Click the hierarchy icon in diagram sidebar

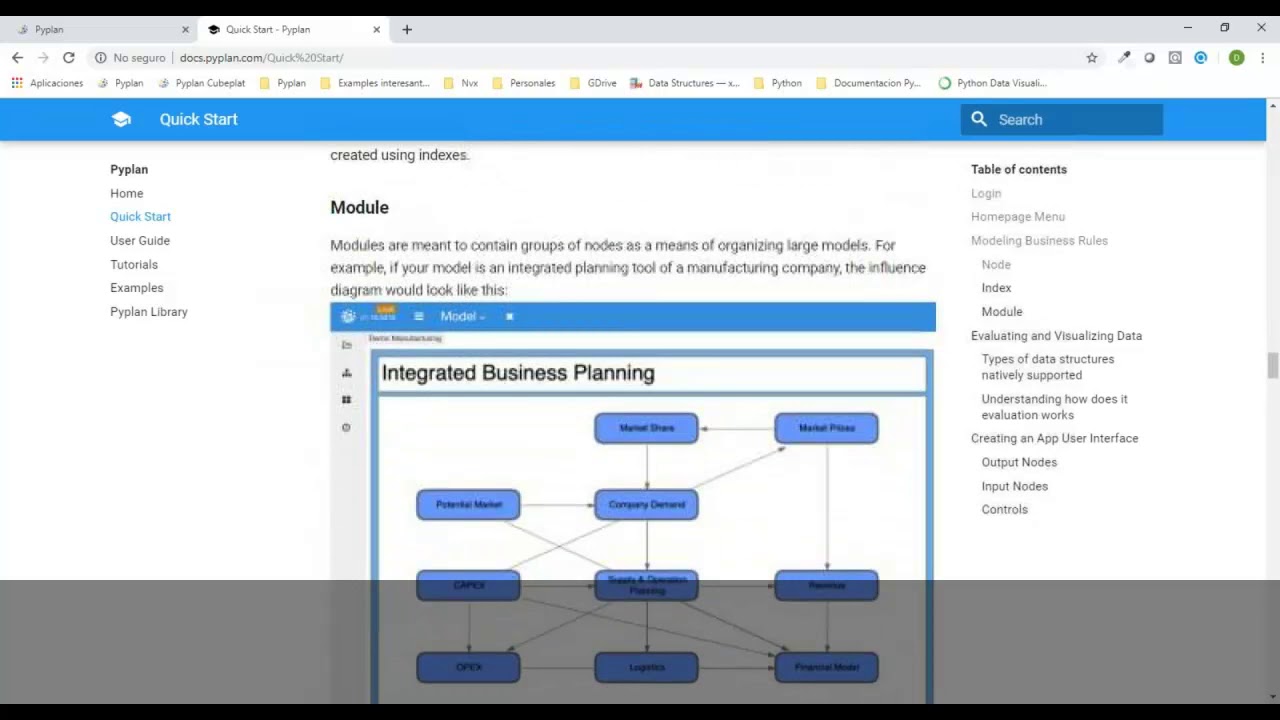[x=346, y=373]
